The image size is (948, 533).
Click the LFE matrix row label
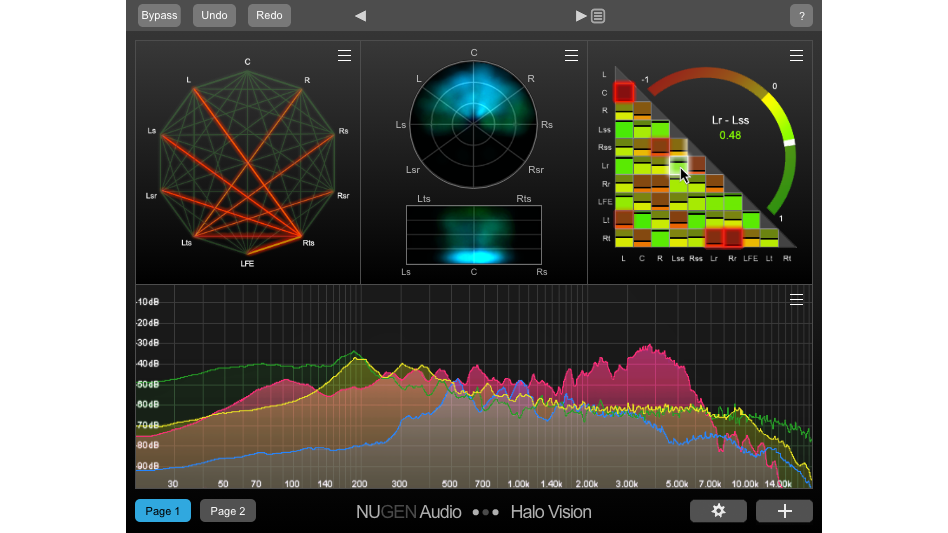pos(605,202)
